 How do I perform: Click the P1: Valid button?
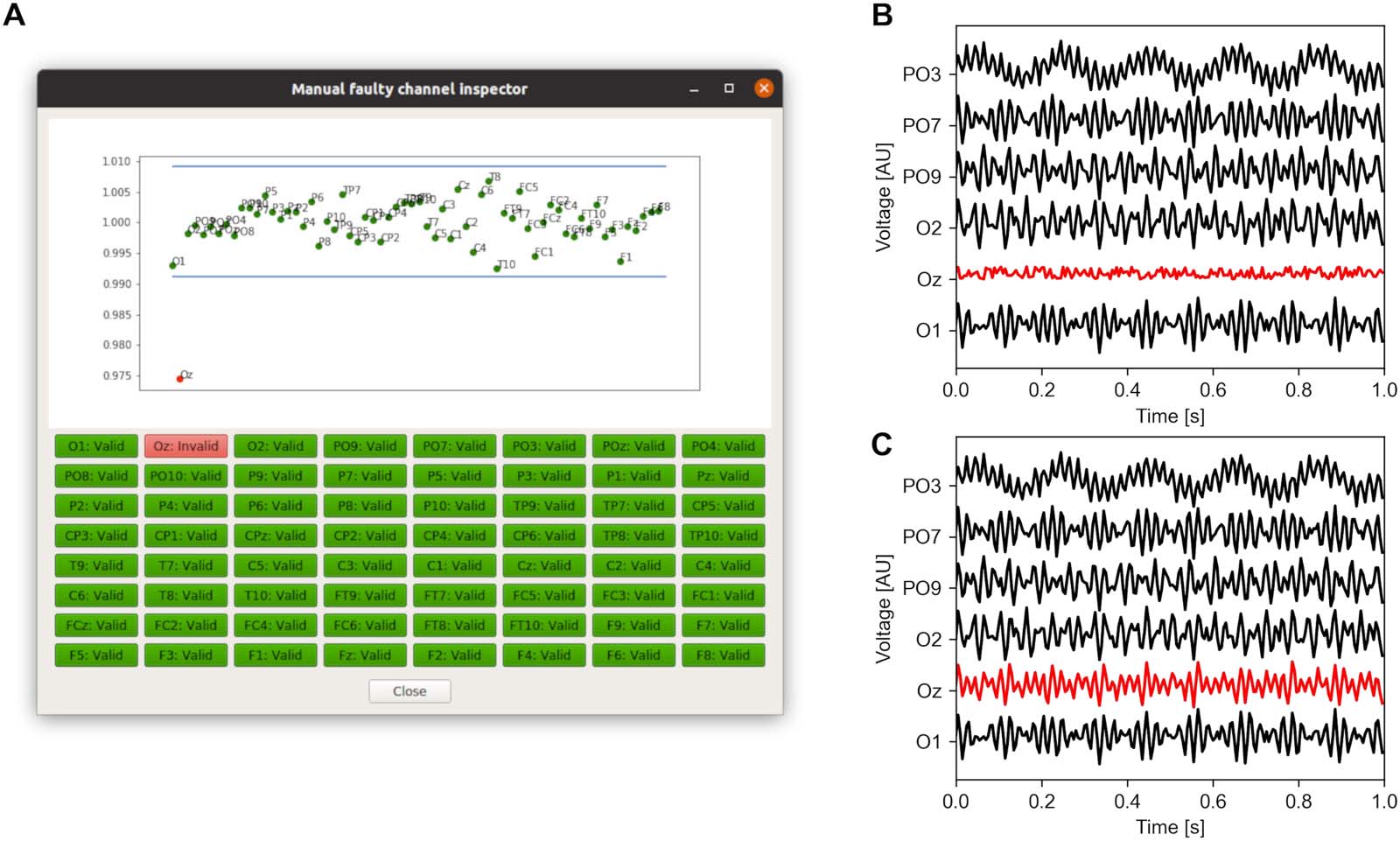tap(633, 476)
